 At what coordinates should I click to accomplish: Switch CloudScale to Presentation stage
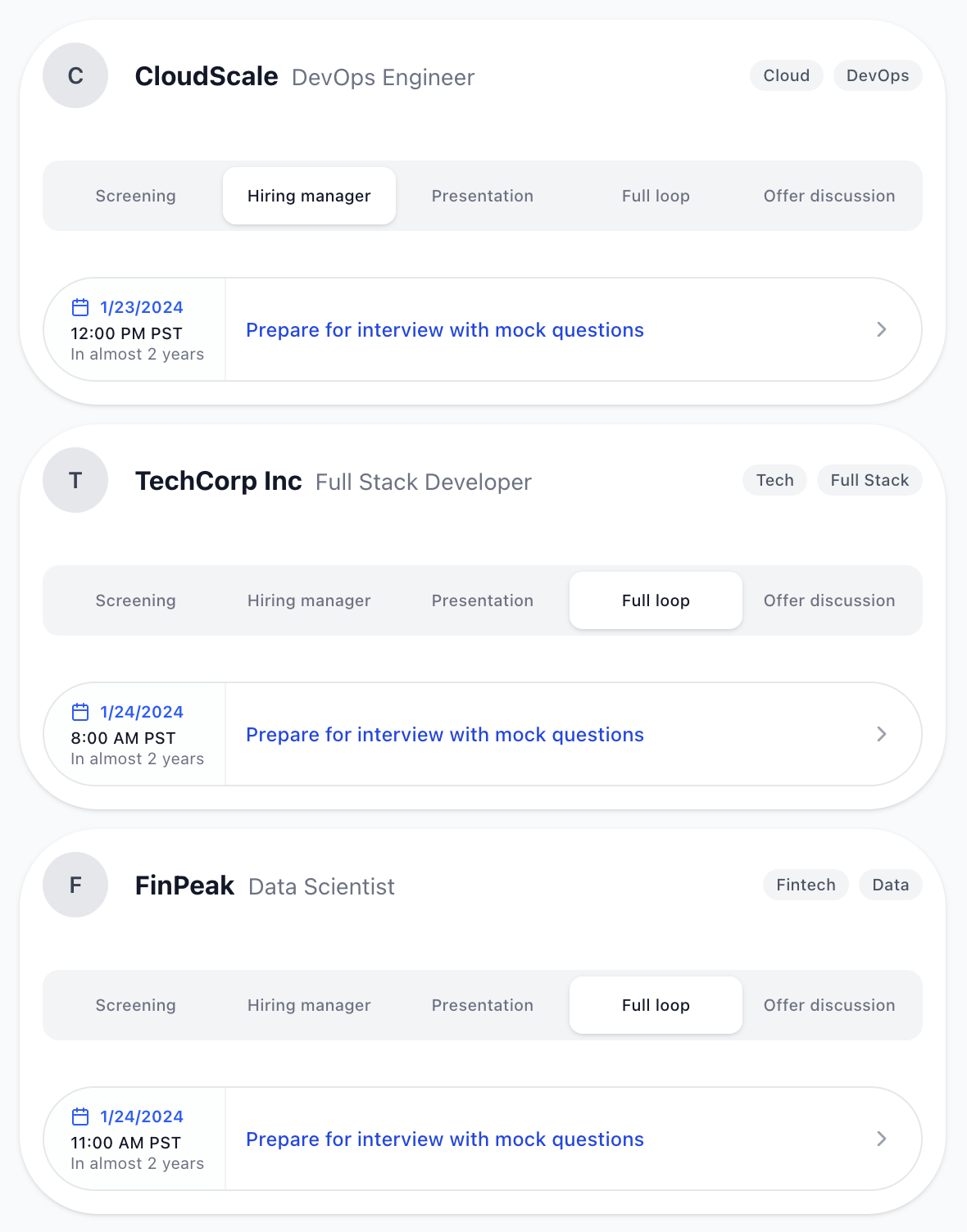[x=483, y=196]
